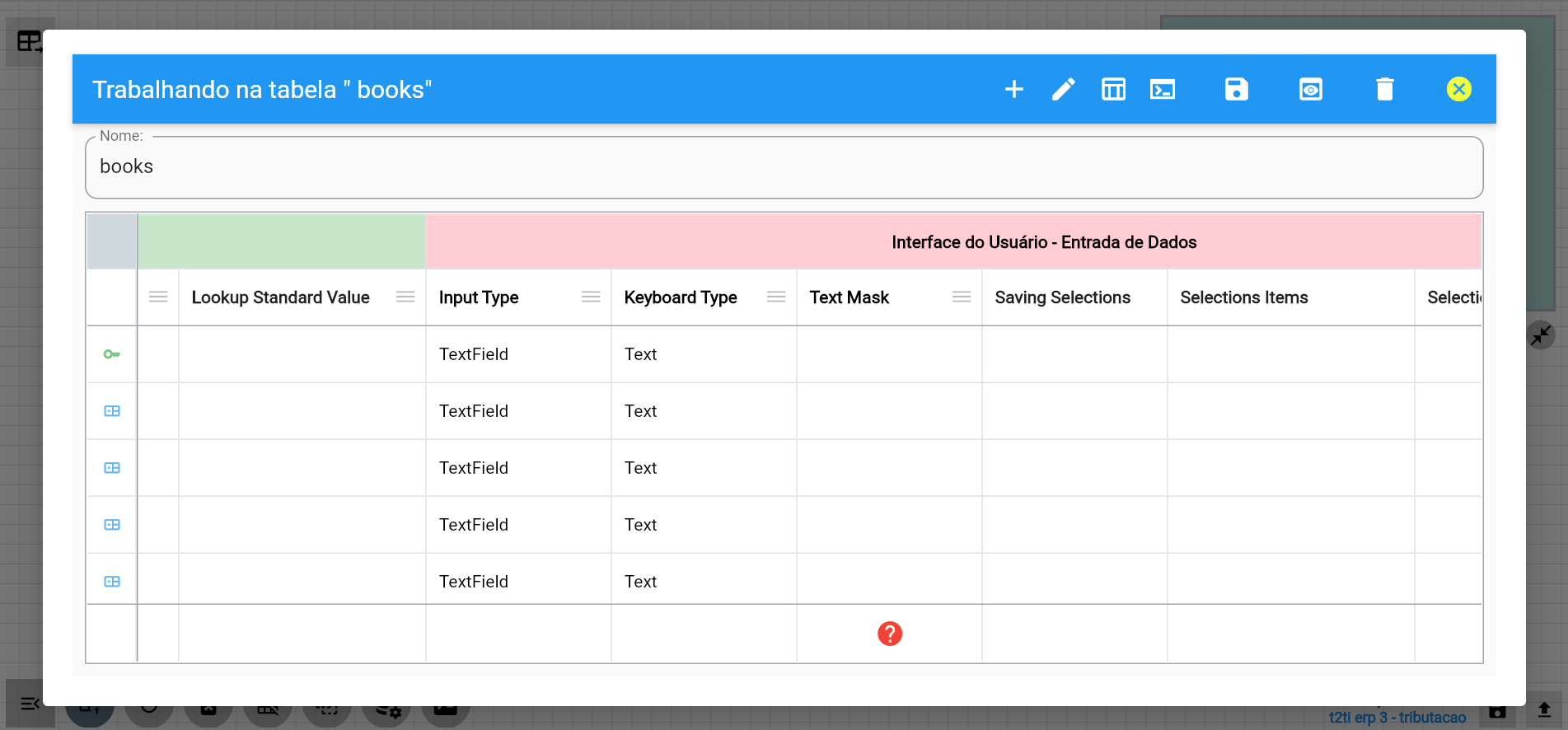
Task: Open the Lookup Standard Value column menu
Action: point(405,297)
